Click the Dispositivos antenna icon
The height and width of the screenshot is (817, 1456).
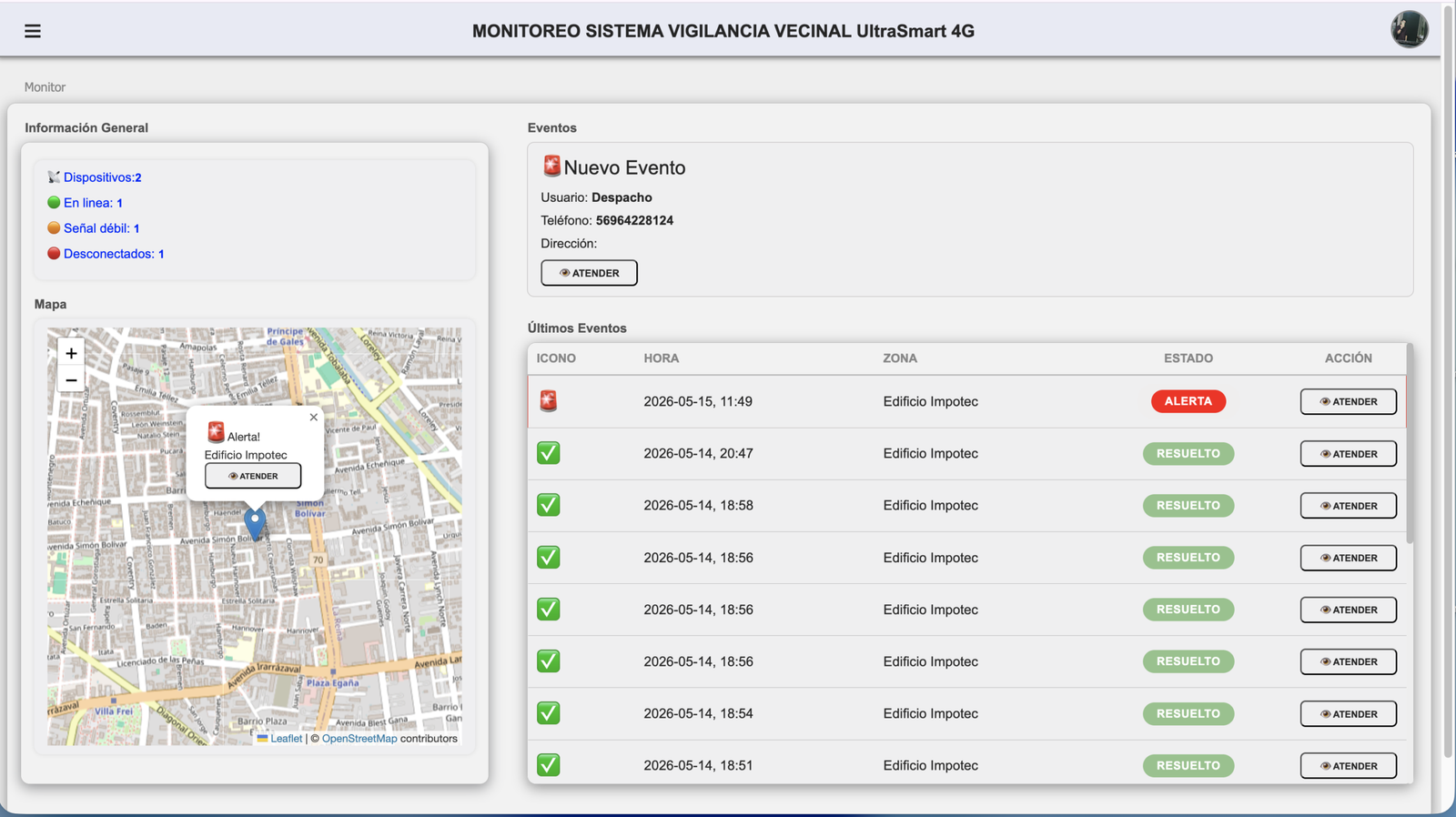54,177
